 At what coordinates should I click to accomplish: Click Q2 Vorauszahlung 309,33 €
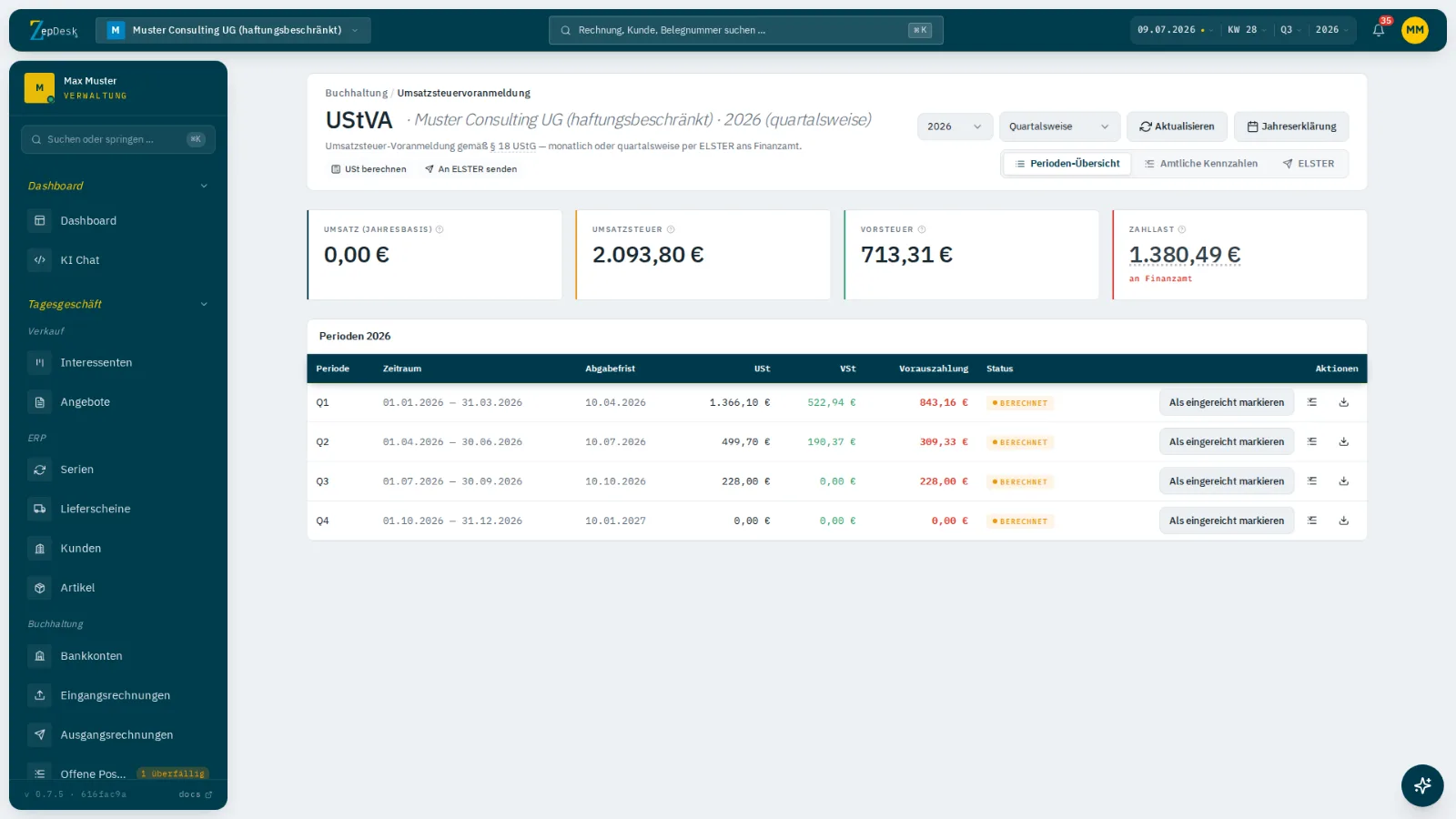coord(944,442)
